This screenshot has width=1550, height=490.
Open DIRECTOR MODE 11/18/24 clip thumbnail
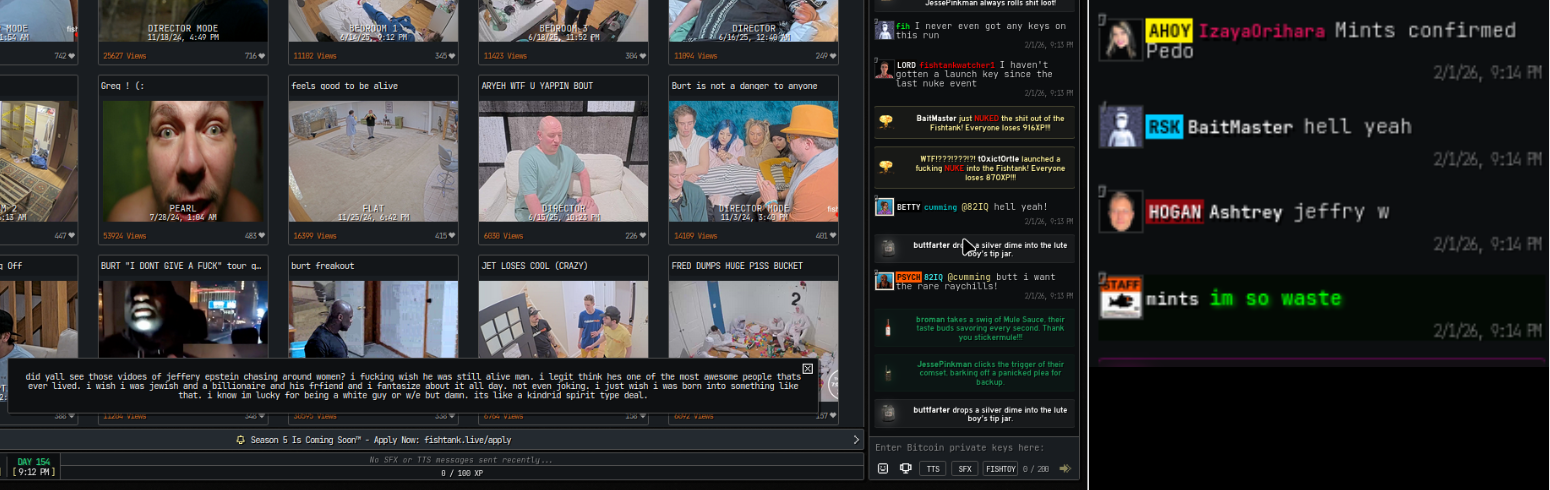coord(184,20)
